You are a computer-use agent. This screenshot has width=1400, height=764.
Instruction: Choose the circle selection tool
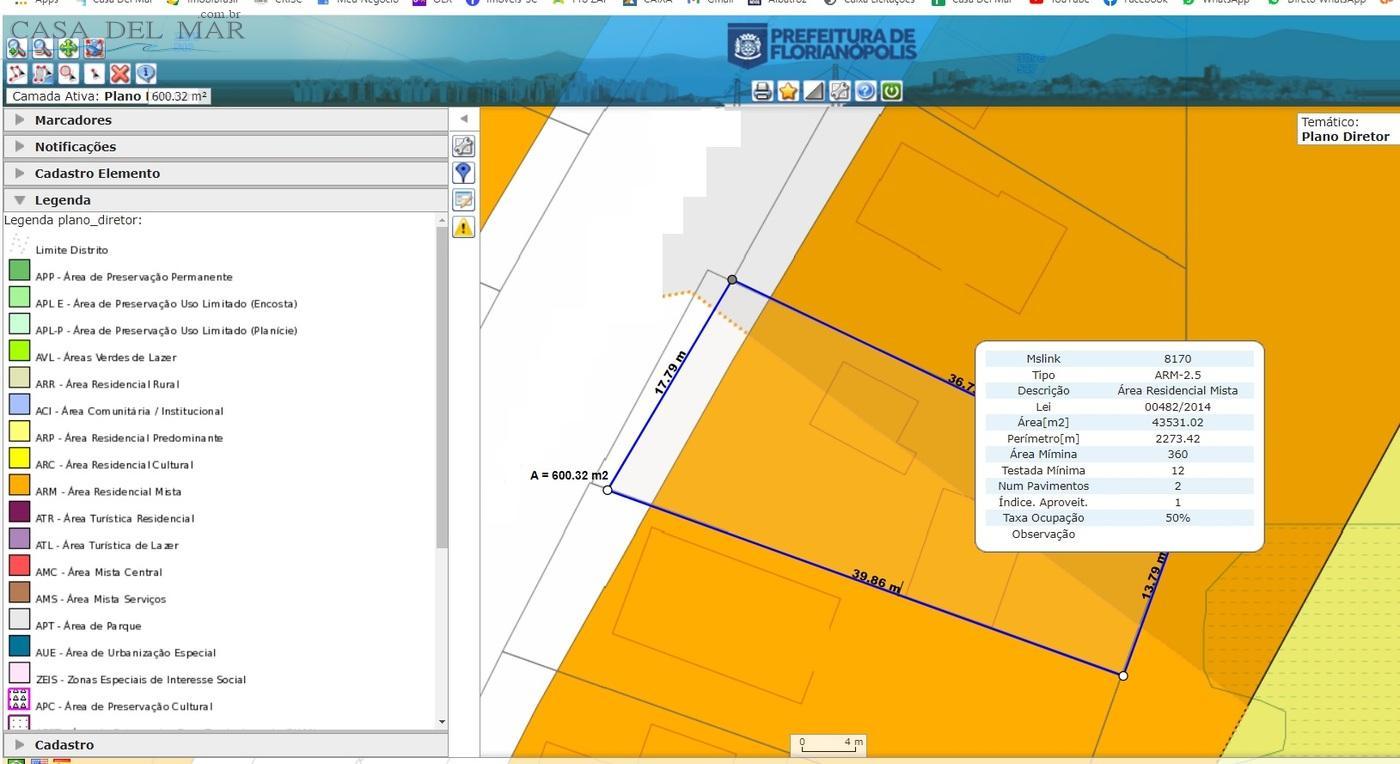[68, 74]
